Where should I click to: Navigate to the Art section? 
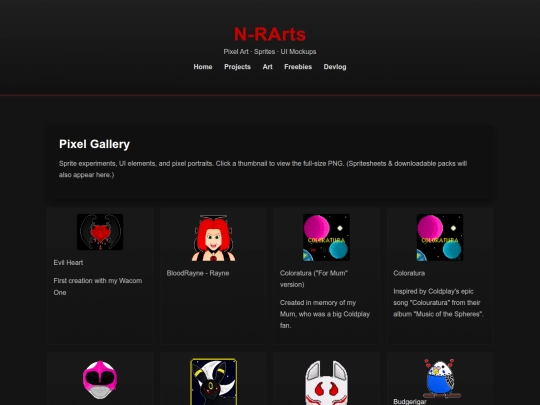coord(267,67)
